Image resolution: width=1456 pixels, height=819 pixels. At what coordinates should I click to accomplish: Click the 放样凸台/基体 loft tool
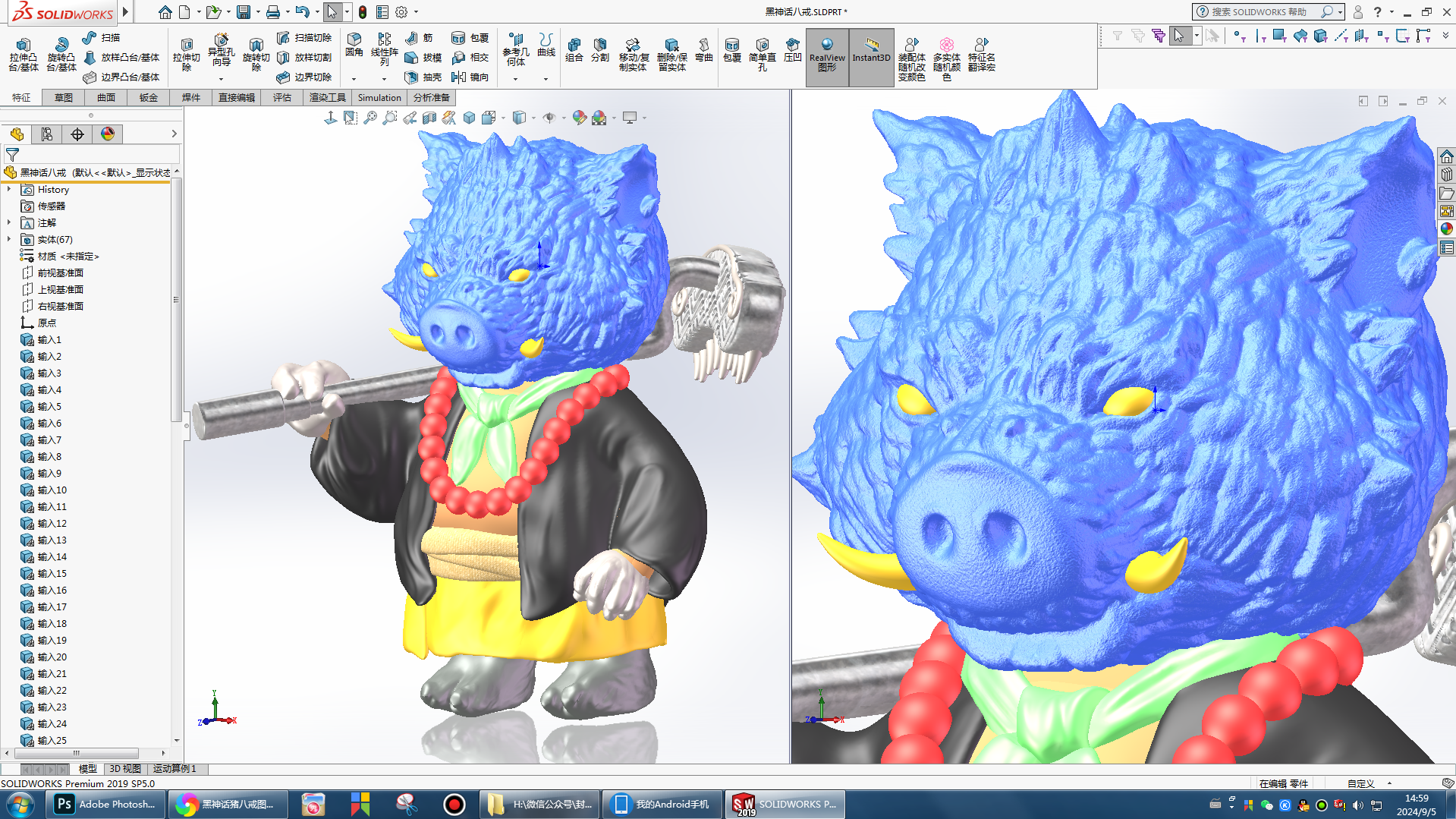click(121, 57)
